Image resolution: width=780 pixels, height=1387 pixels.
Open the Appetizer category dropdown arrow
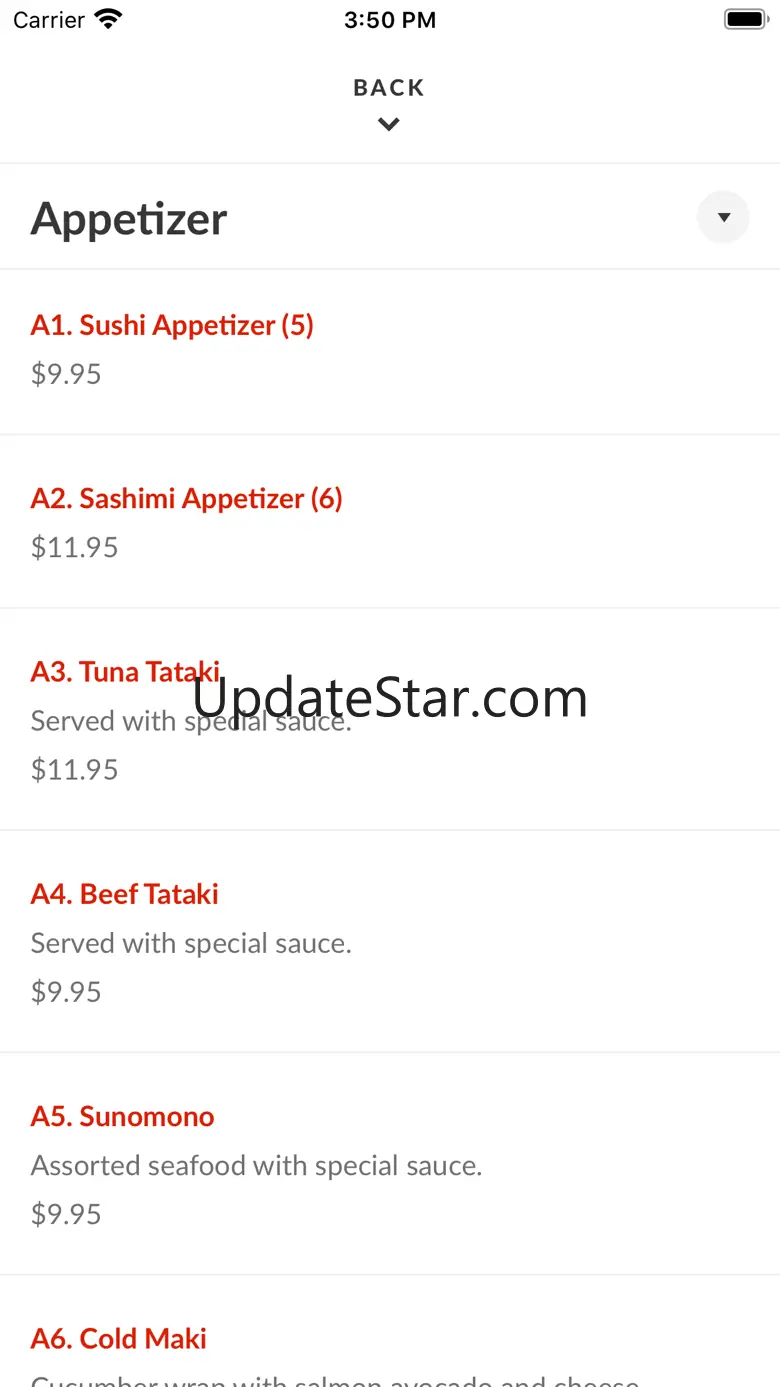pos(723,217)
